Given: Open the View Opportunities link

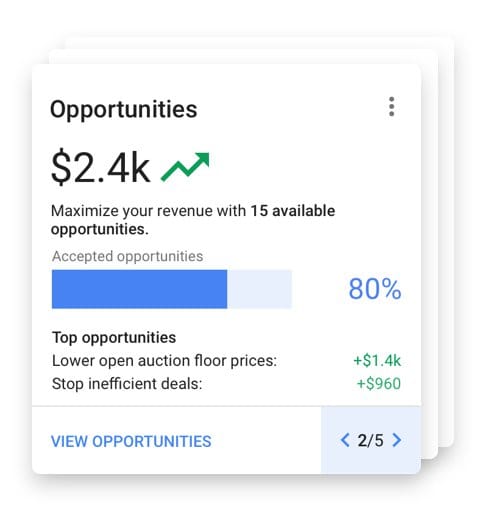Looking at the screenshot, I should click(131, 441).
